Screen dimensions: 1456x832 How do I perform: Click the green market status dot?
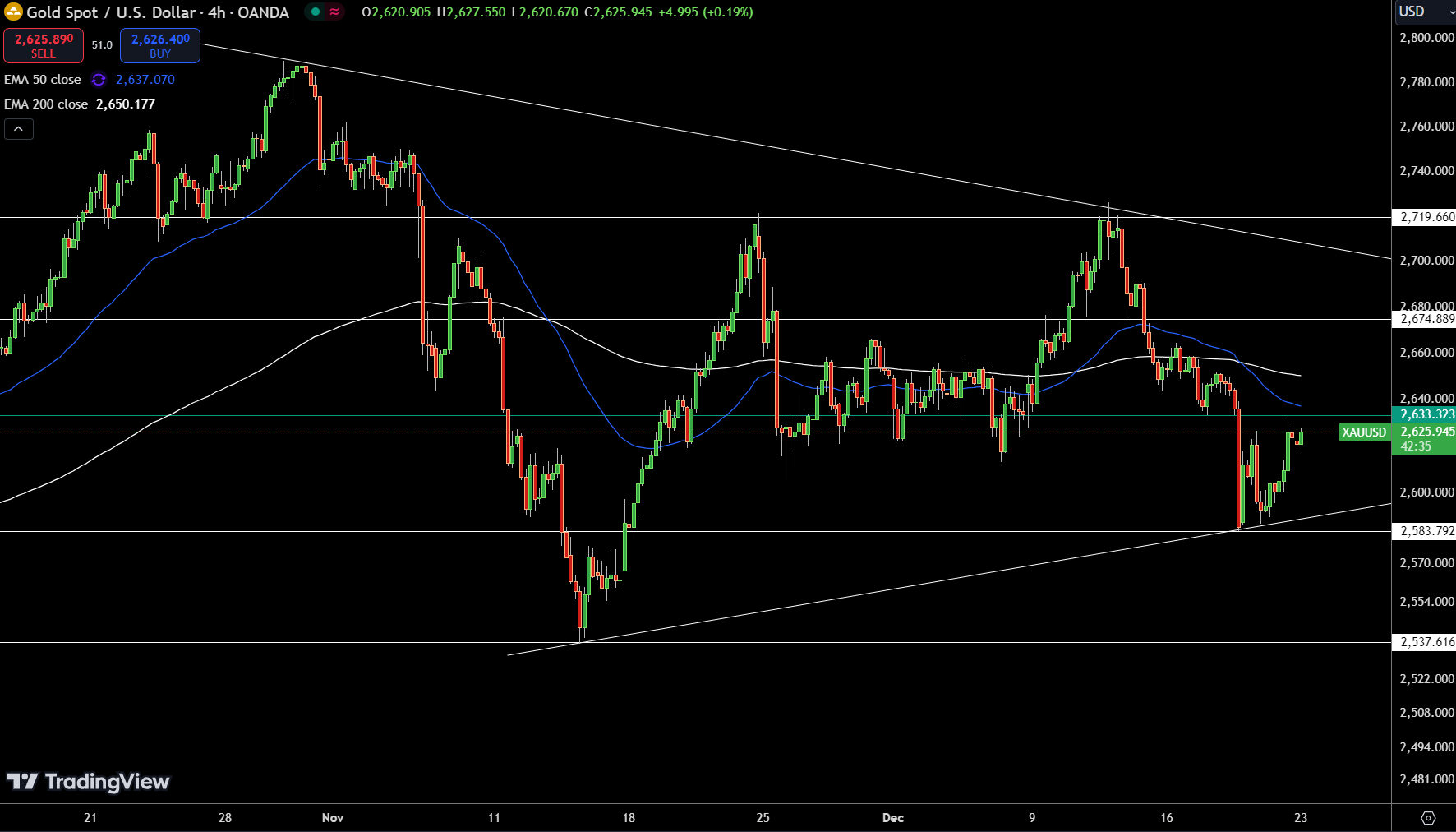(316, 12)
